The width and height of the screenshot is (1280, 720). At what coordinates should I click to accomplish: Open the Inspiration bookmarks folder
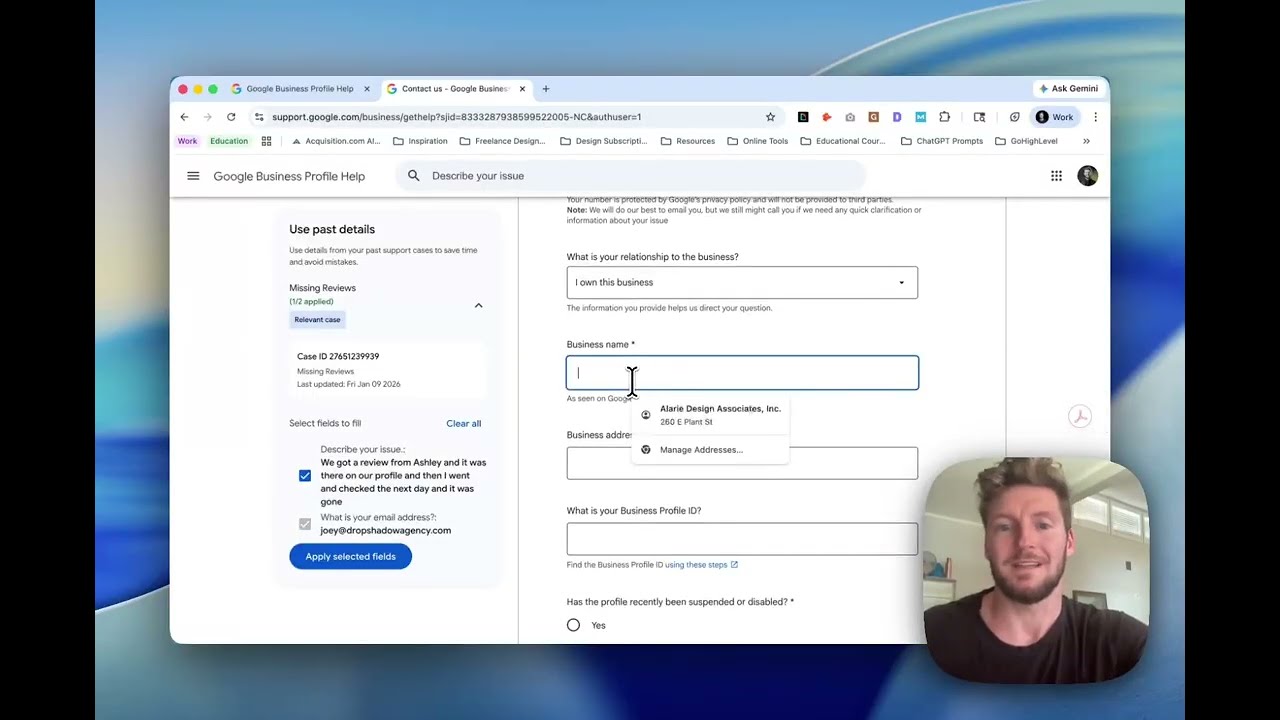click(x=421, y=141)
